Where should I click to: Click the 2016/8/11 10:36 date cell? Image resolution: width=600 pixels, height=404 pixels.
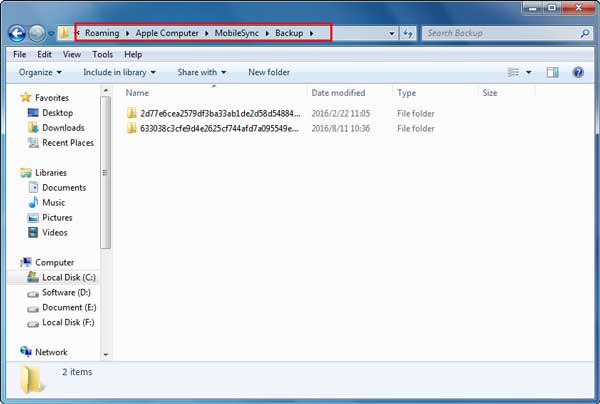point(341,129)
